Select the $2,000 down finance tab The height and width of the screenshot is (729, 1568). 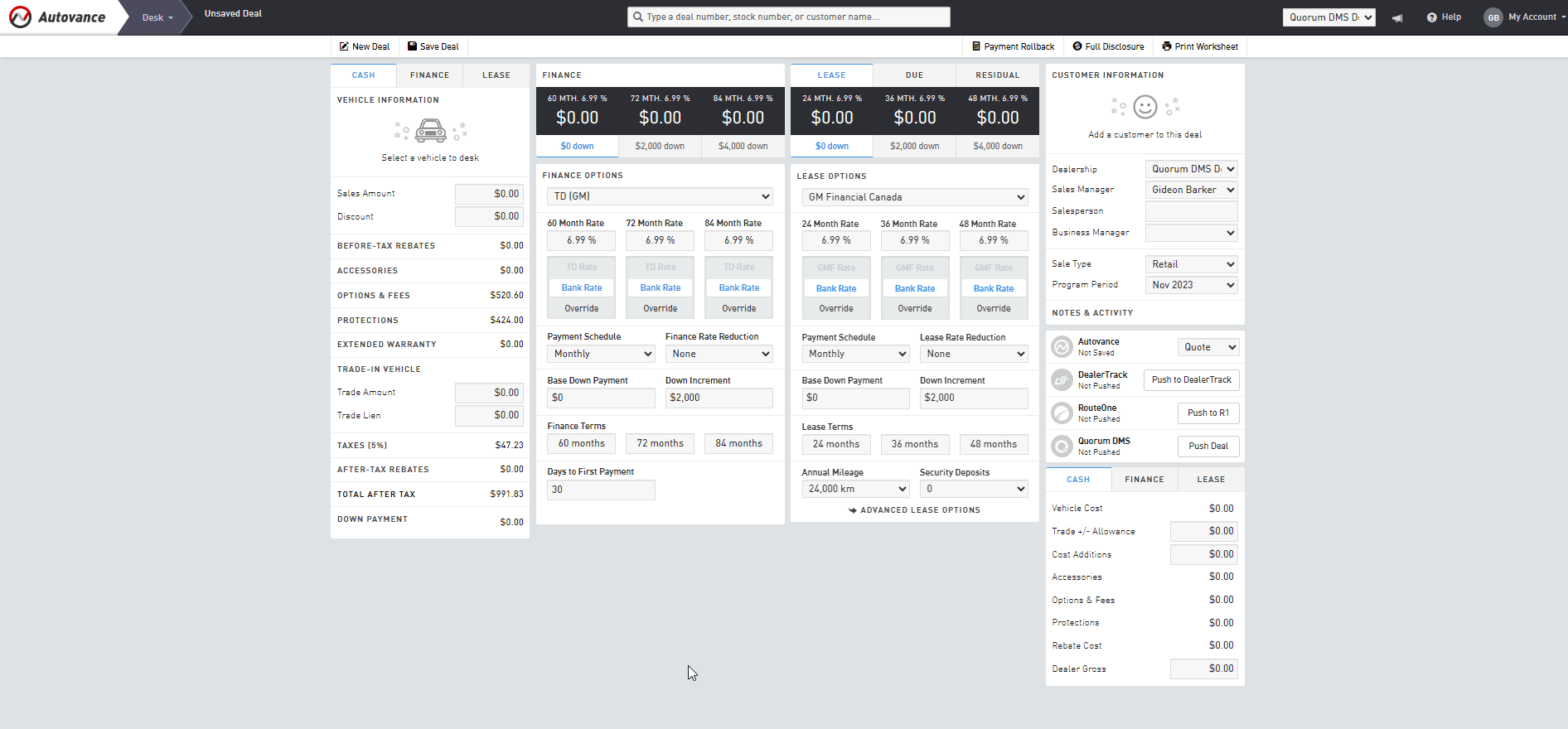click(660, 146)
